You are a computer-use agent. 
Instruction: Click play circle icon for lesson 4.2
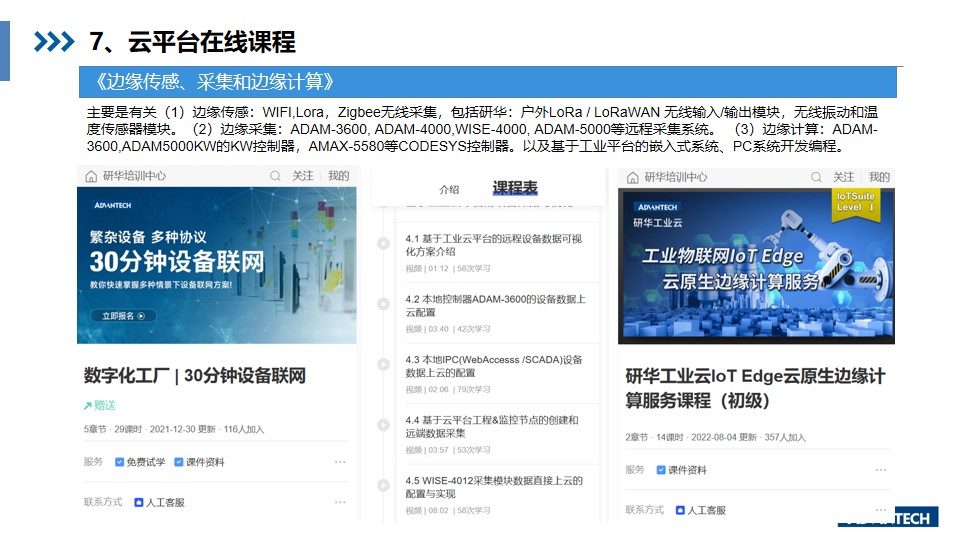point(383,304)
